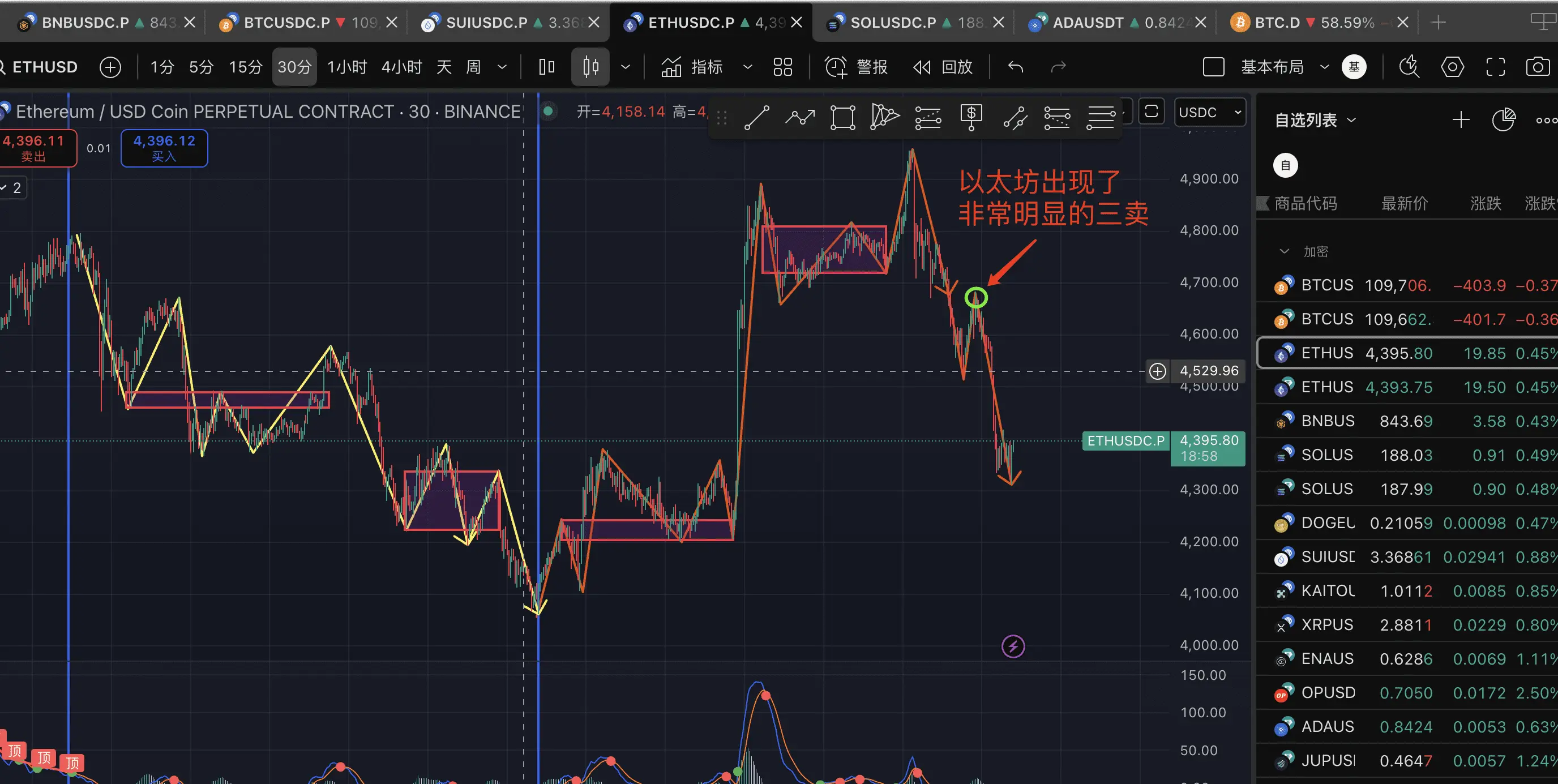Expand the 自选列表 watchlist menu
This screenshot has height=784, width=1558.
[x=1315, y=120]
